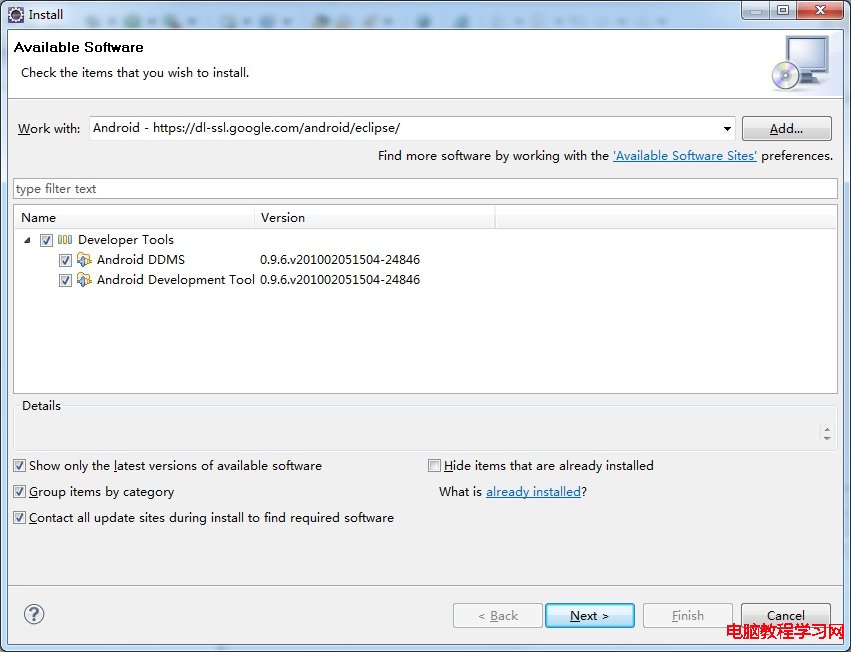This screenshot has height=652, width=851.
Task: Click the Eclipse Install window icon
Action: tap(16, 15)
